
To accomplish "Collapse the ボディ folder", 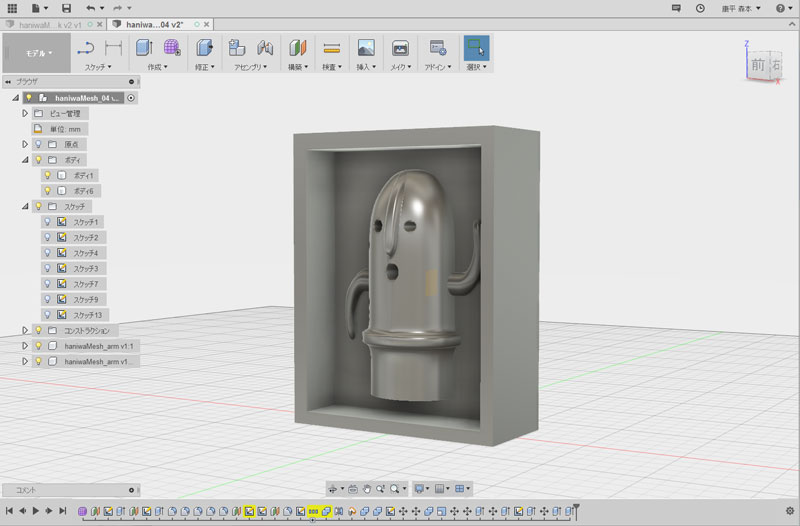I will point(24,160).
